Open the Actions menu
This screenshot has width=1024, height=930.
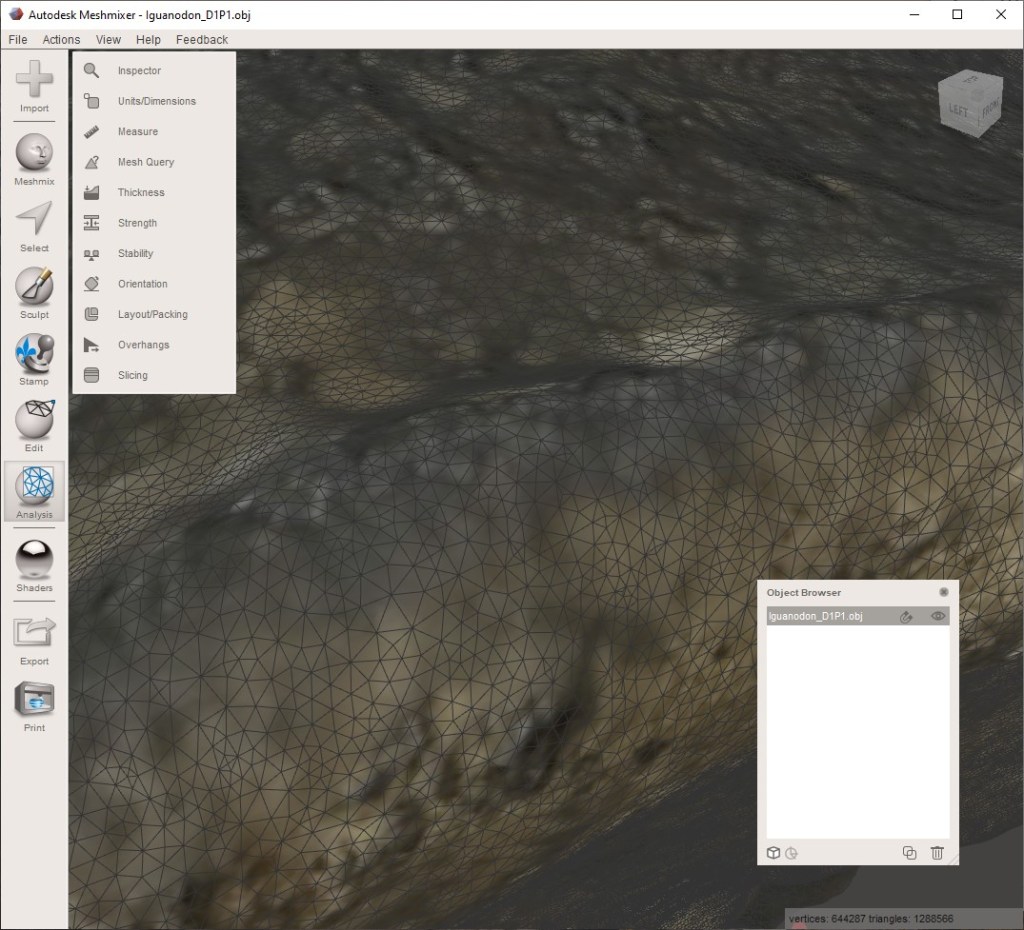click(61, 40)
